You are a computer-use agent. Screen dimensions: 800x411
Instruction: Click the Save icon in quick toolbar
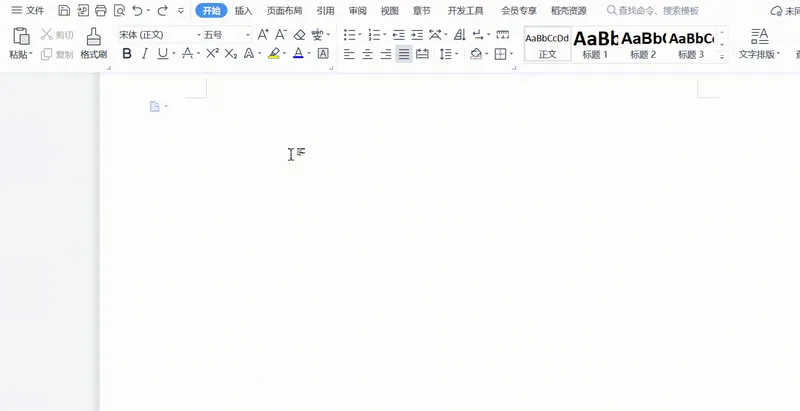64,10
